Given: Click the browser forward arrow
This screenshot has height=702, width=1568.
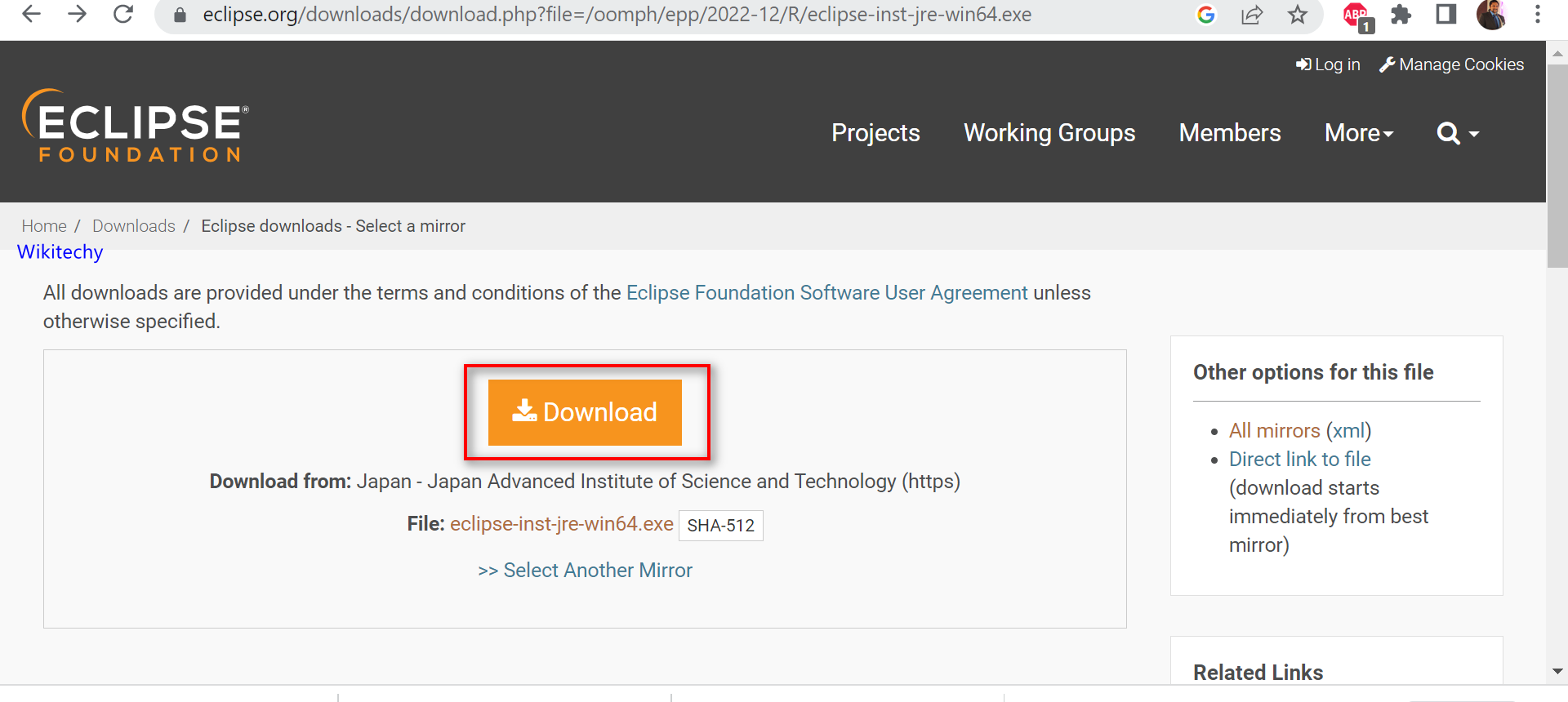Looking at the screenshot, I should 77,14.
